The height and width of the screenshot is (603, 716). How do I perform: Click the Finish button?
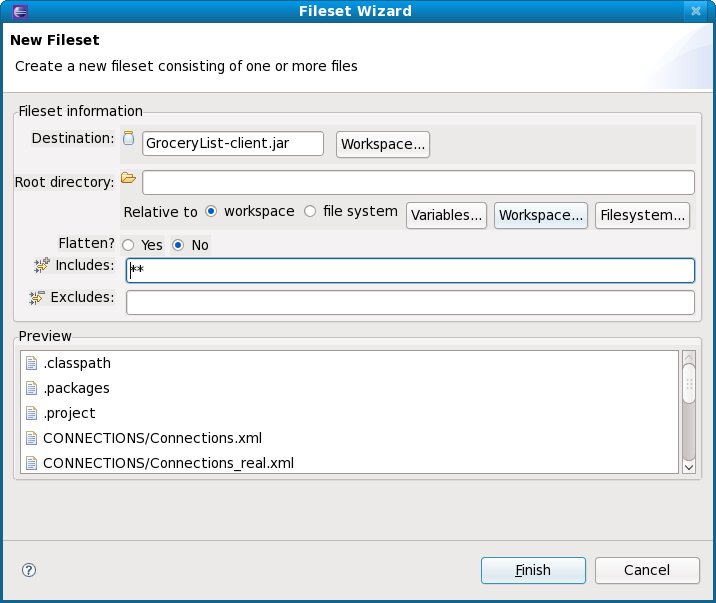point(533,570)
